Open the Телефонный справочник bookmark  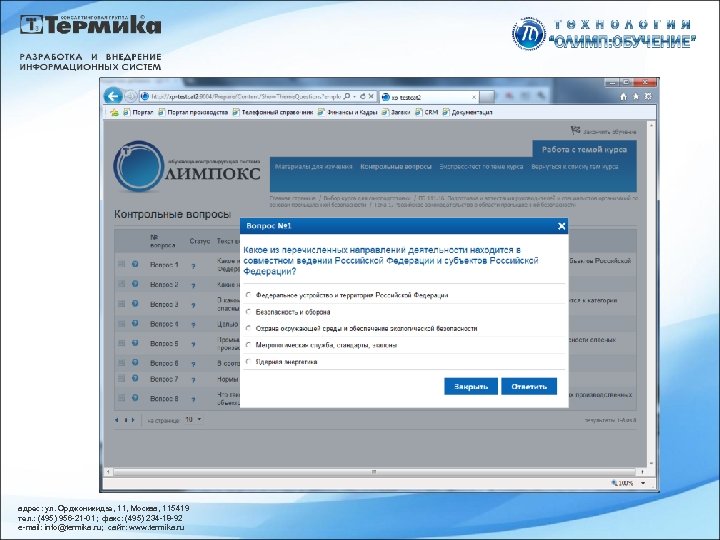coord(273,112)
